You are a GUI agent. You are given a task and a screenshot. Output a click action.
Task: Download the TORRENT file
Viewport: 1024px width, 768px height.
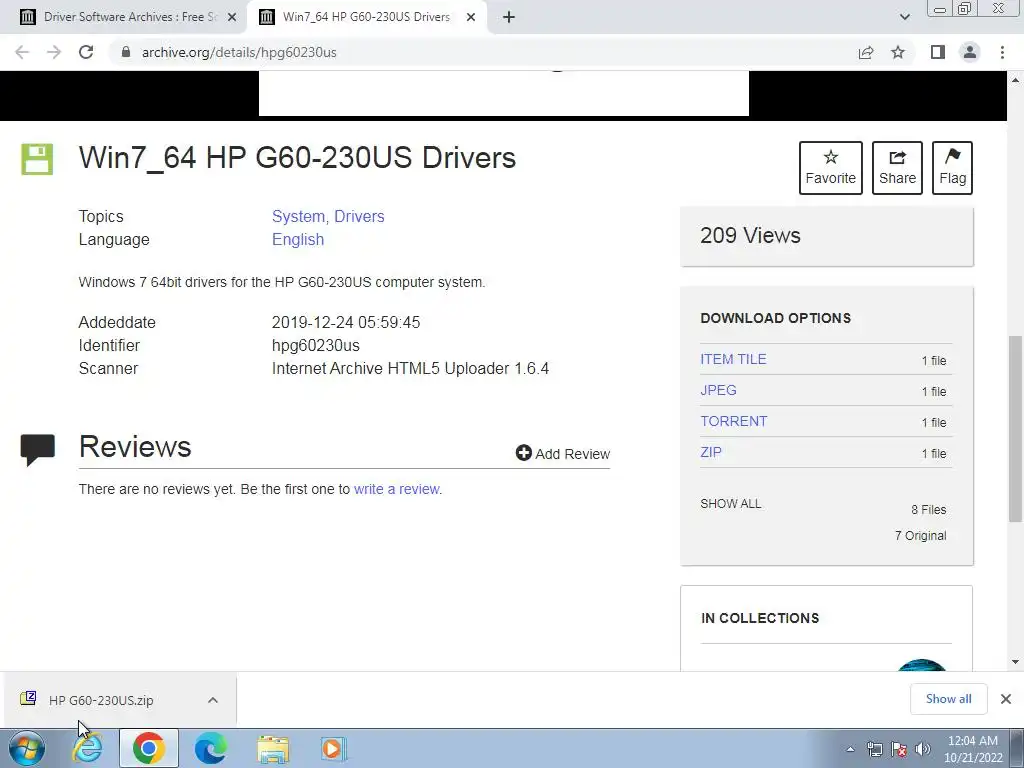tap(733, 421)
